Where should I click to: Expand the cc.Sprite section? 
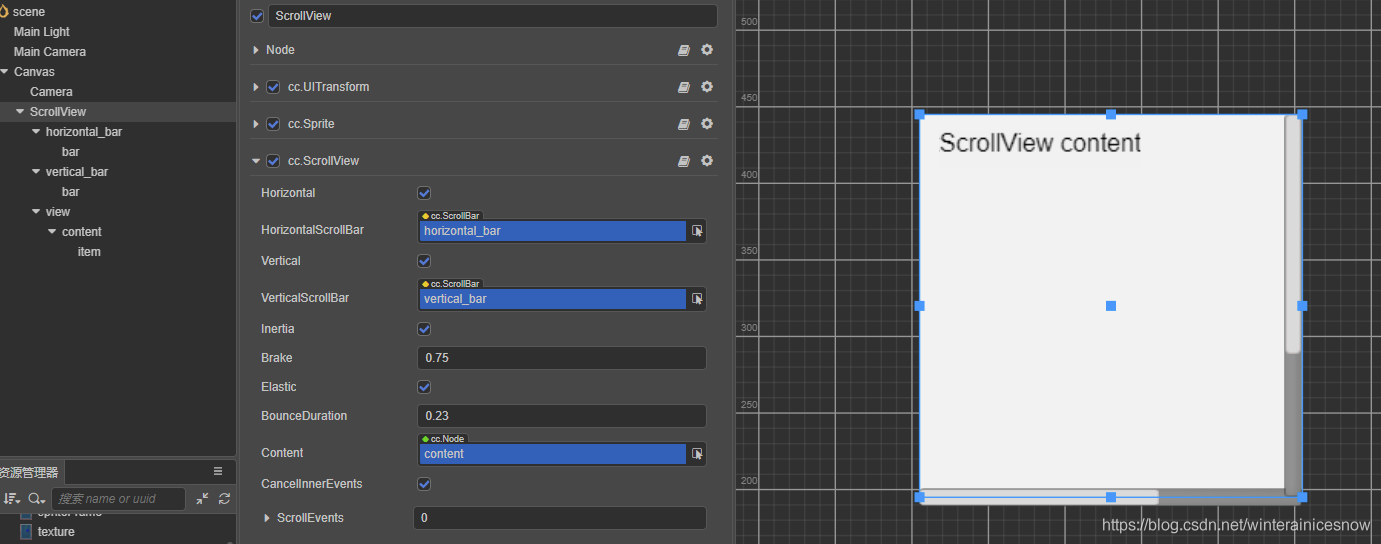tap(256, 124)
